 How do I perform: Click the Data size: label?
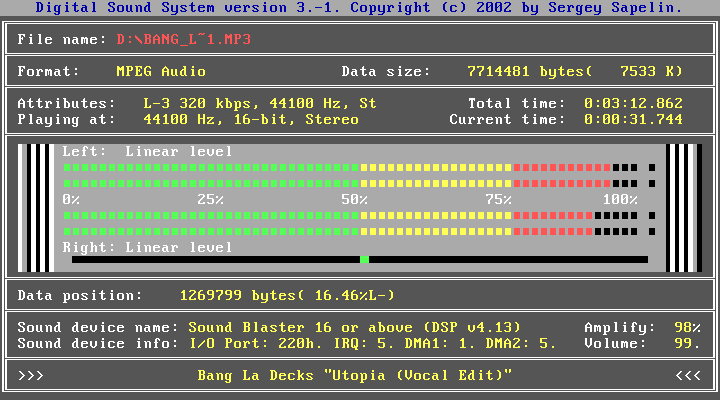click(x=386, y=71)
